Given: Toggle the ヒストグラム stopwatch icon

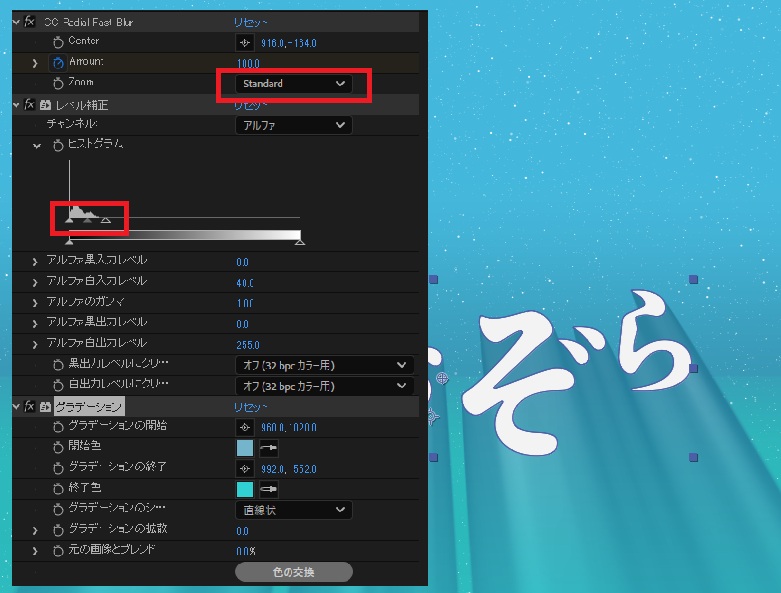Looking at the screenshot, I should click(x=57, y=145).
